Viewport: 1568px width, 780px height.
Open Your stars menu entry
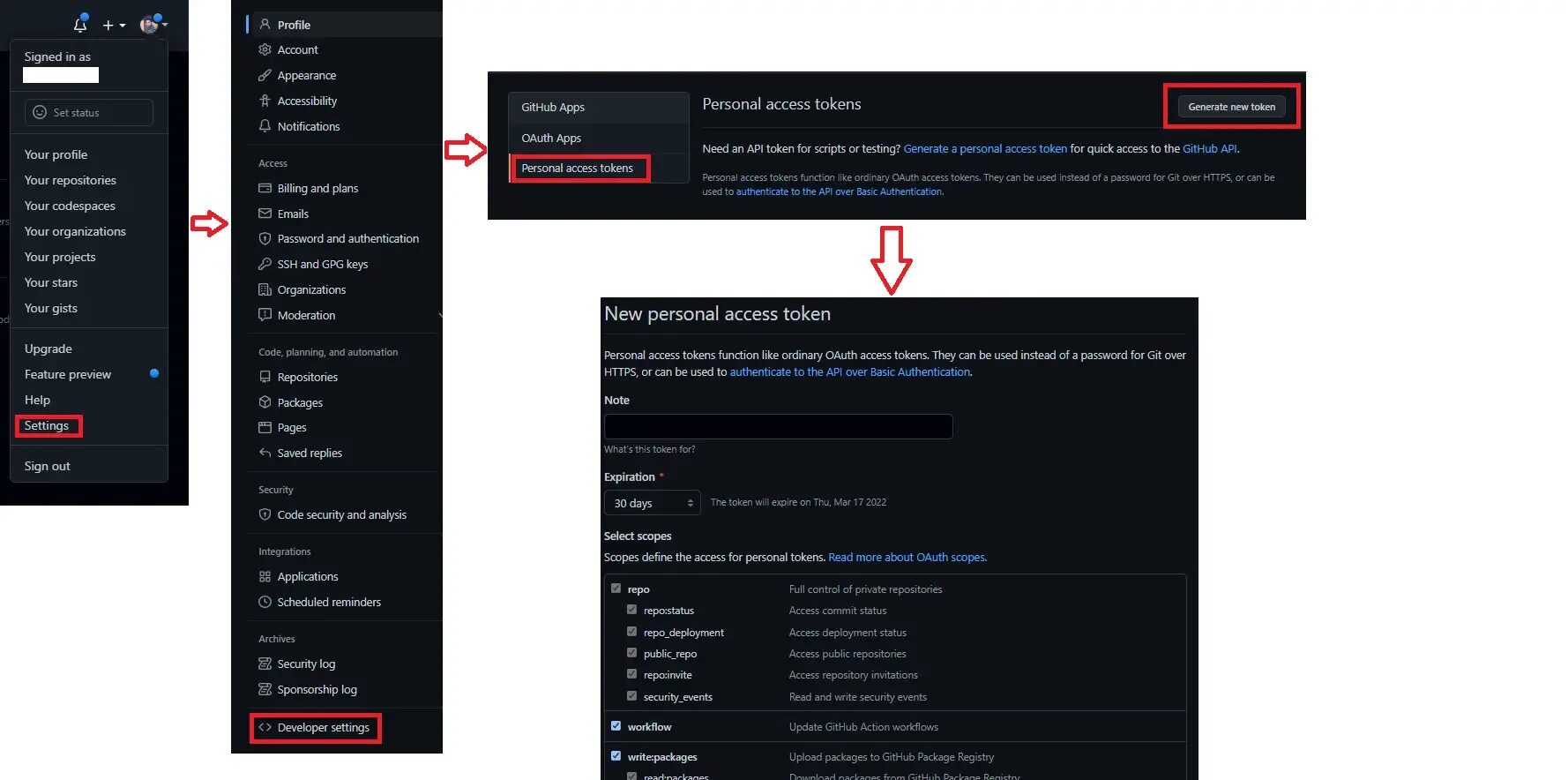(51, 282)
